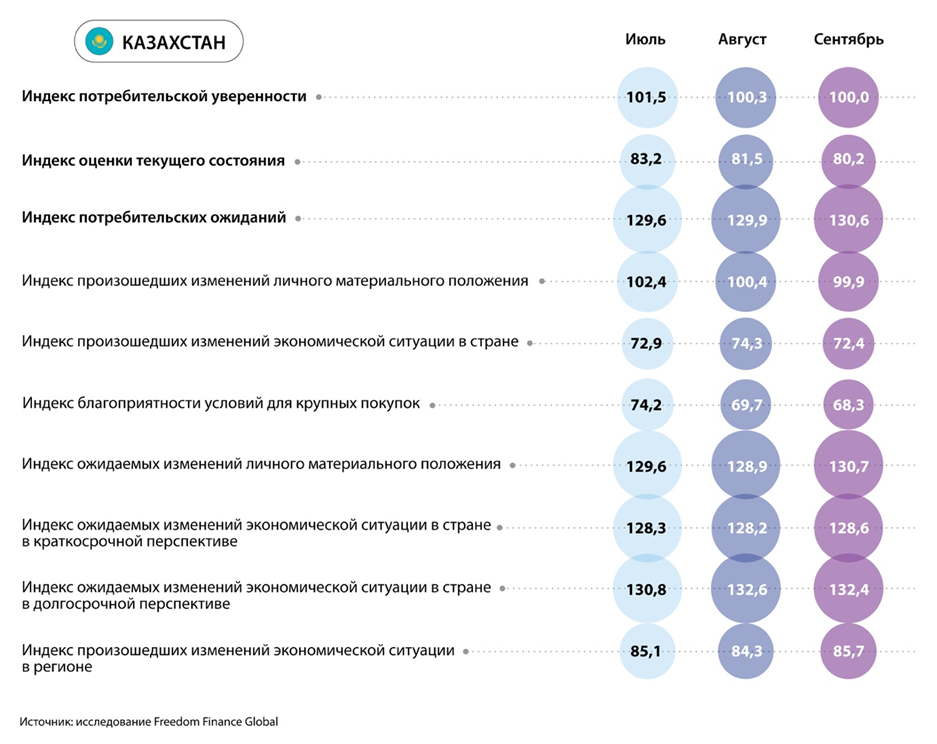Click the 68,3 September bubble
937x744 pixels.
[x=848, y=405]
